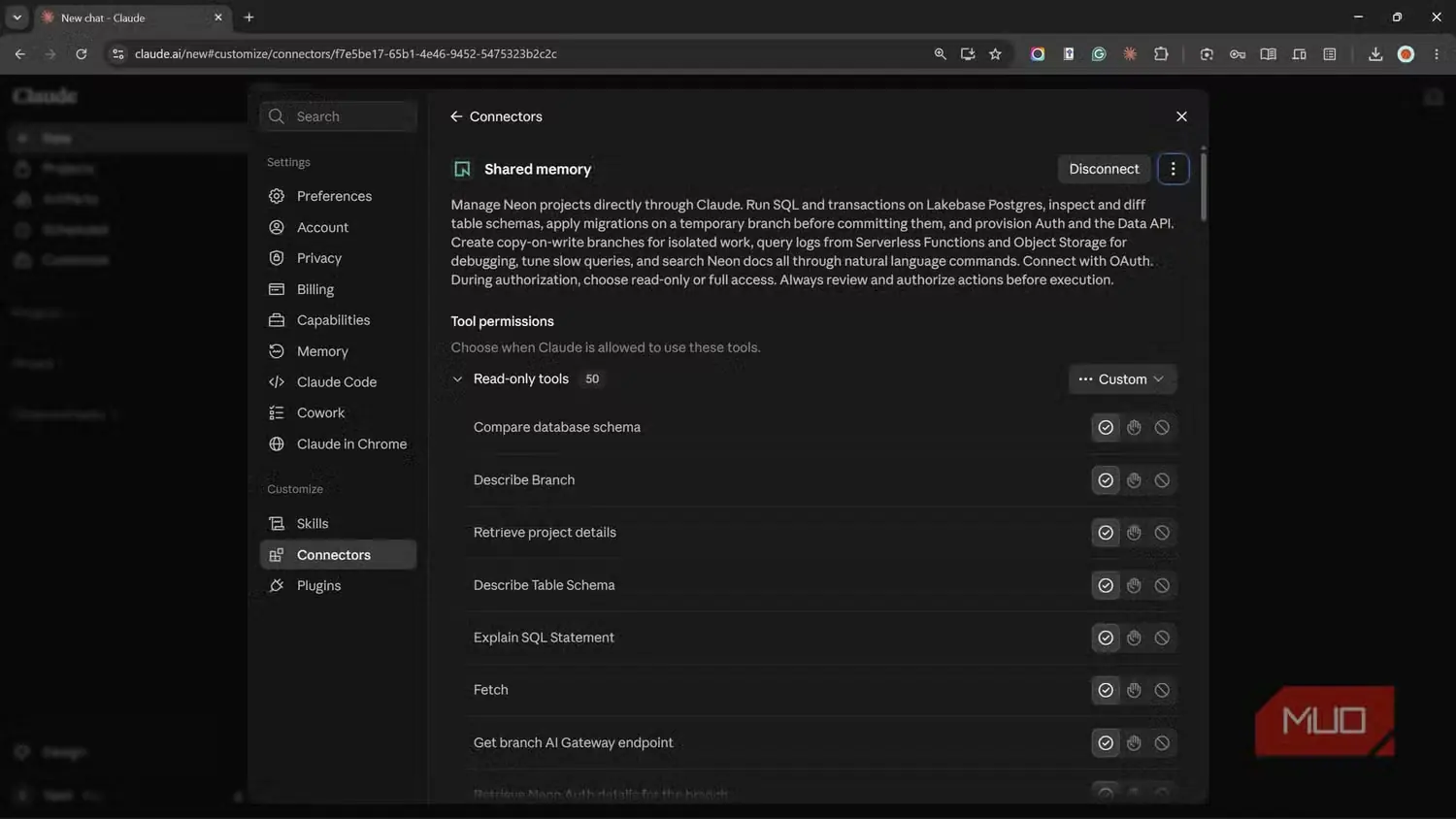This screenshot has width=1456, height=819.
Task: Select Connectors in the sidebar
Action: [x=338, y=555]
